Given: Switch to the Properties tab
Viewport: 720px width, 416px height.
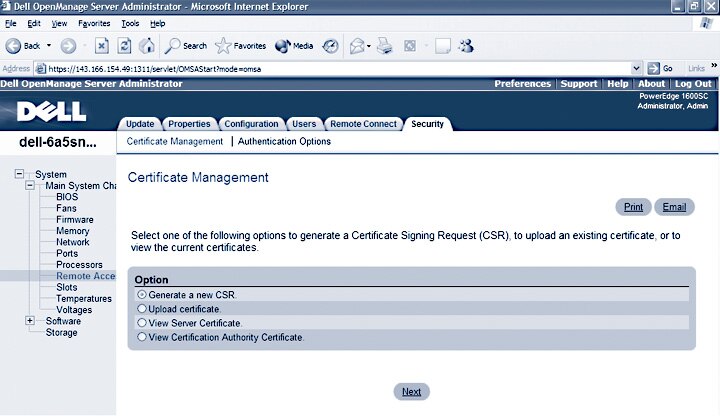Looking at the screenshot, I should tap(189, 124).
